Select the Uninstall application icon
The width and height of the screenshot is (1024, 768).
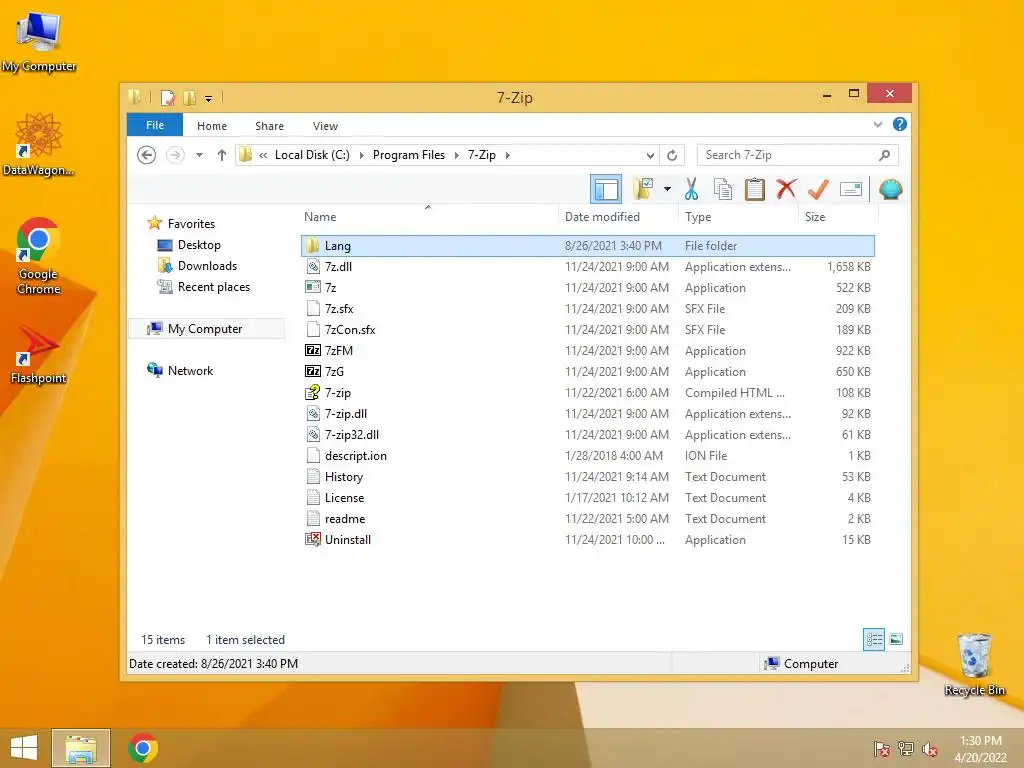click(x=313, y=539)
